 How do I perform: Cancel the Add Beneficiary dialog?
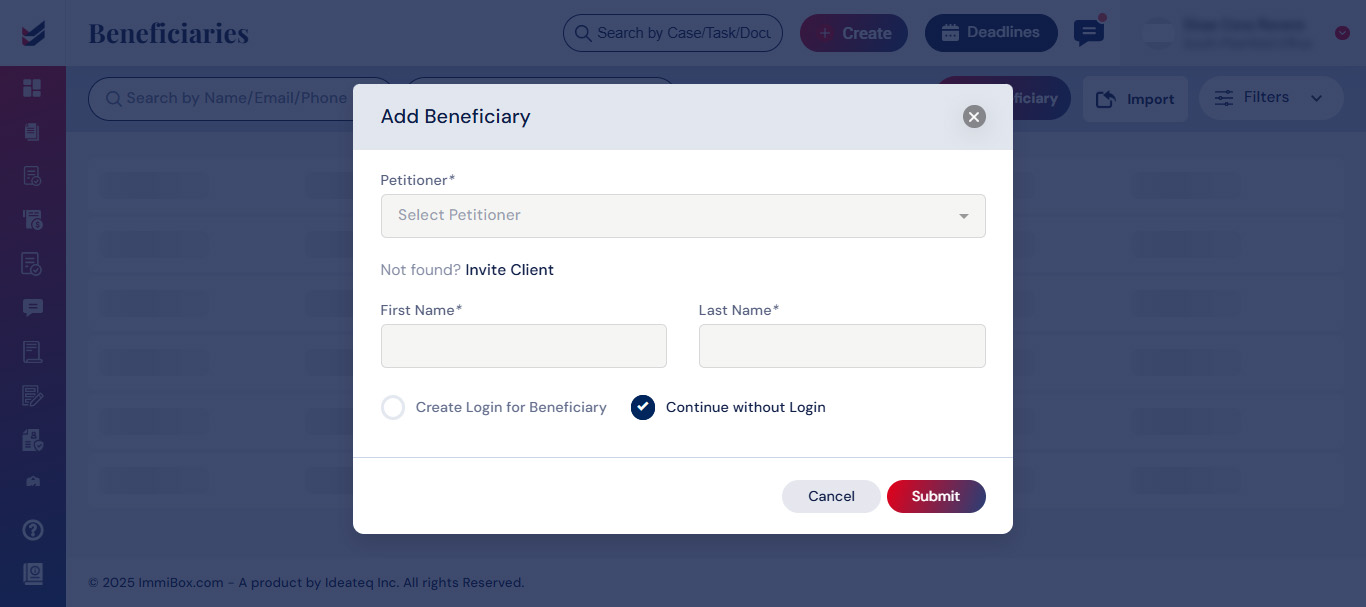tap(831, 496)
